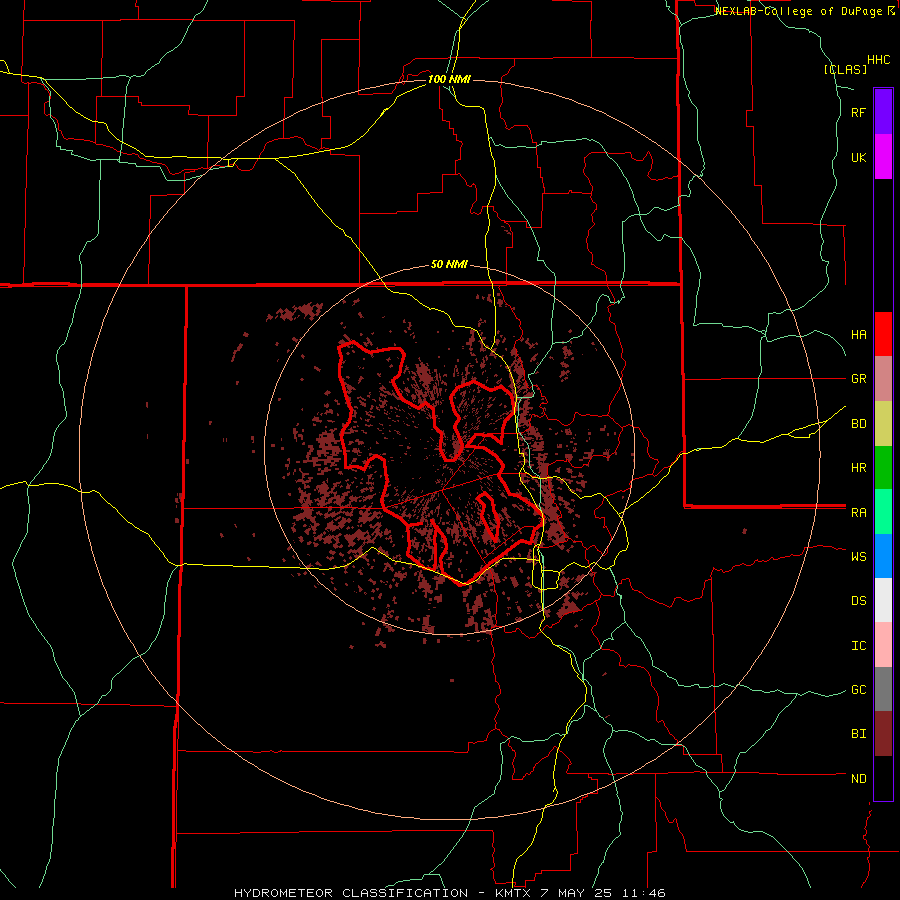Click the IC legend label
This screenshot has height=900, width=900.
859,645
